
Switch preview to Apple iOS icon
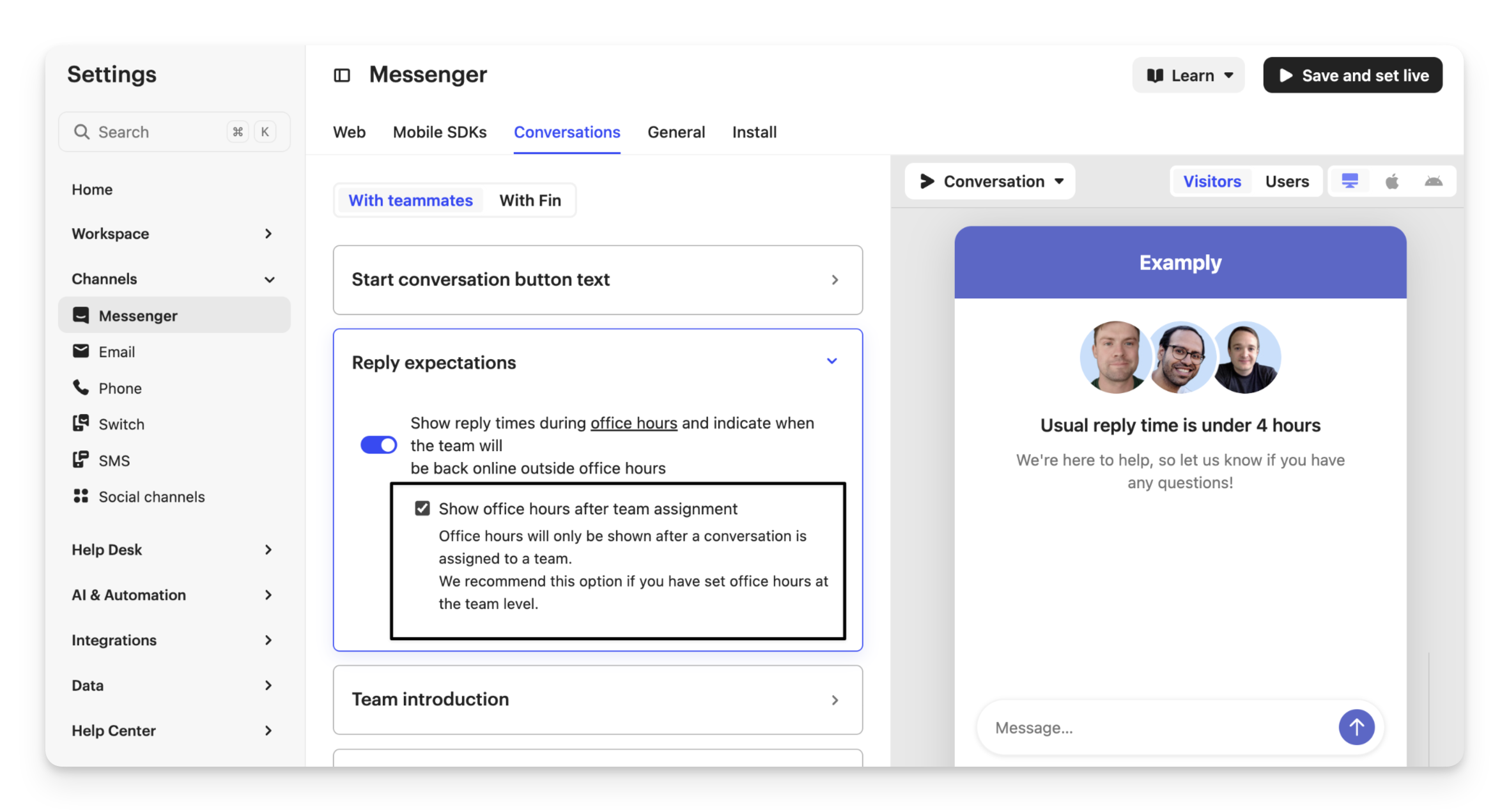1391,181
